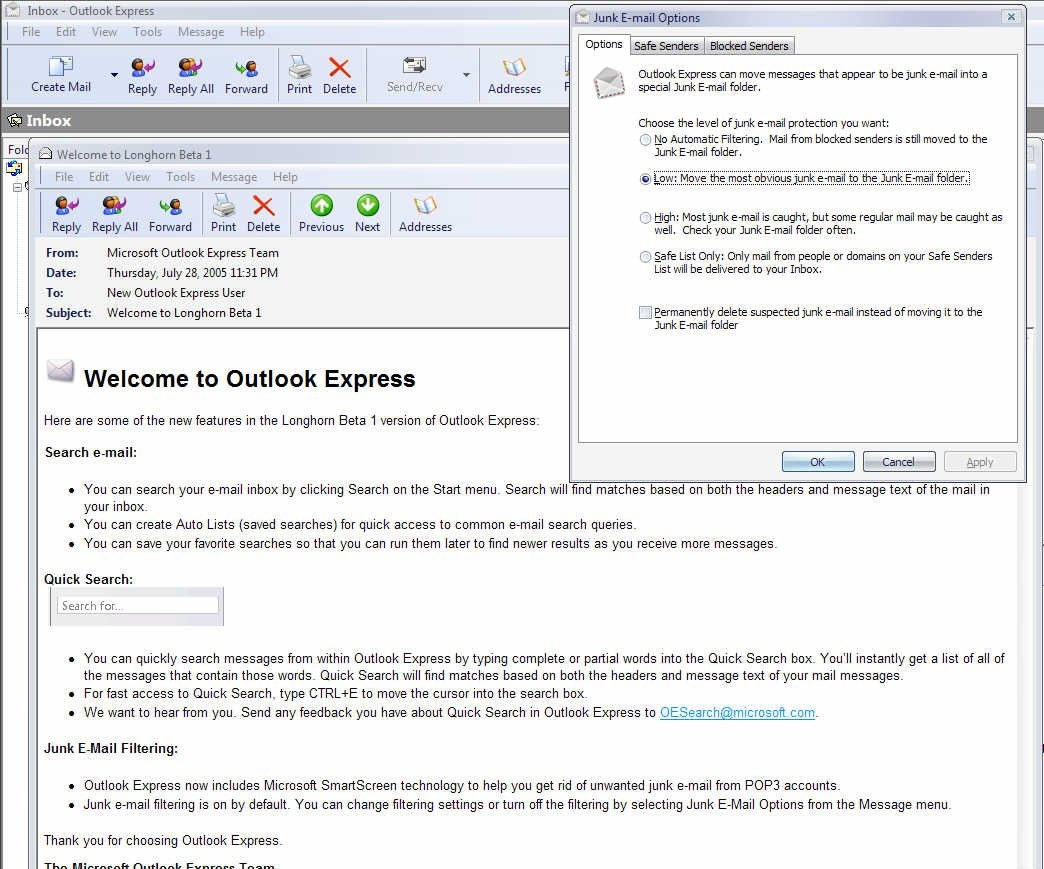This screenshot has width=1044, height=869.
Task: Open View menu in Inbox window
Action: tap(104, 31)
